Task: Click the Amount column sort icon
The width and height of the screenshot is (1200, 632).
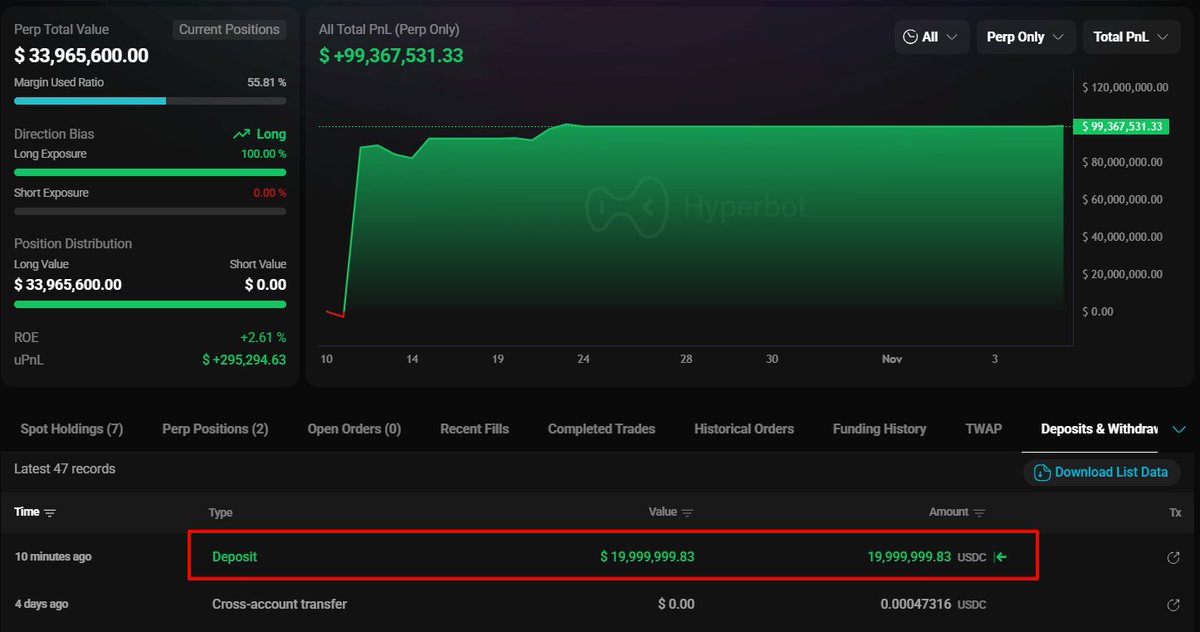Action: [979, 513]
